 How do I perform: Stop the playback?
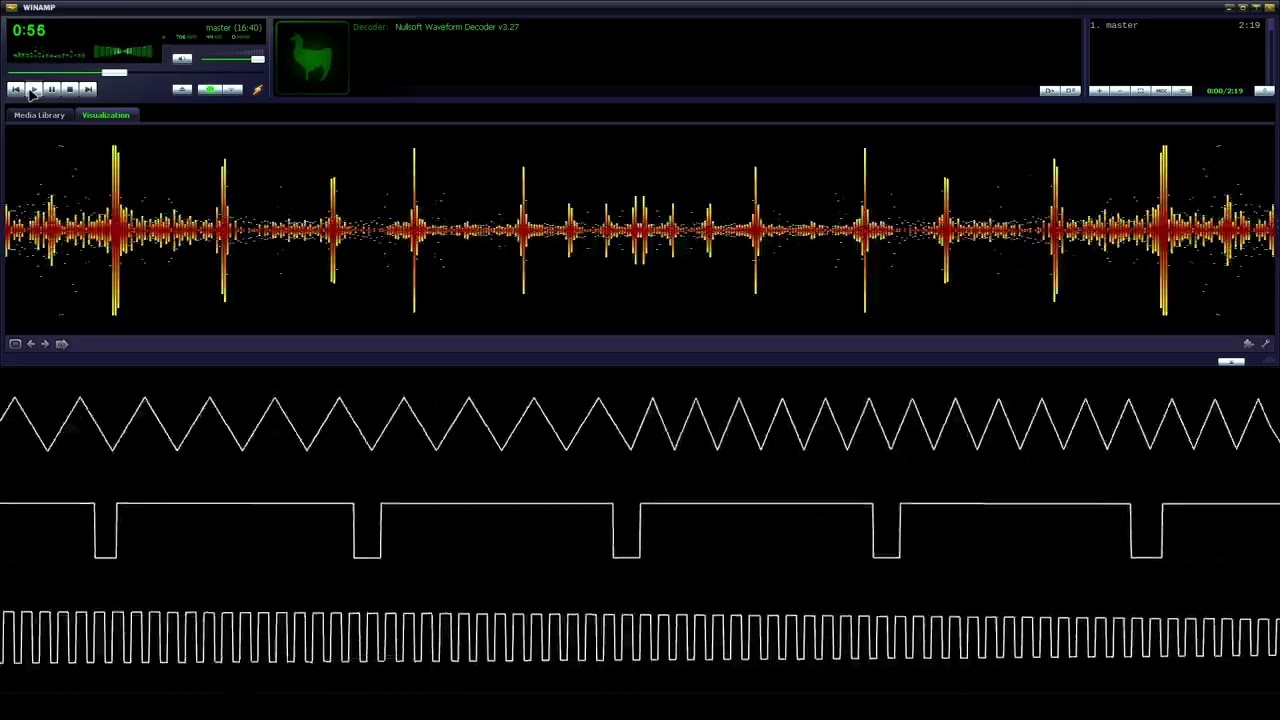tap(69, 89)
